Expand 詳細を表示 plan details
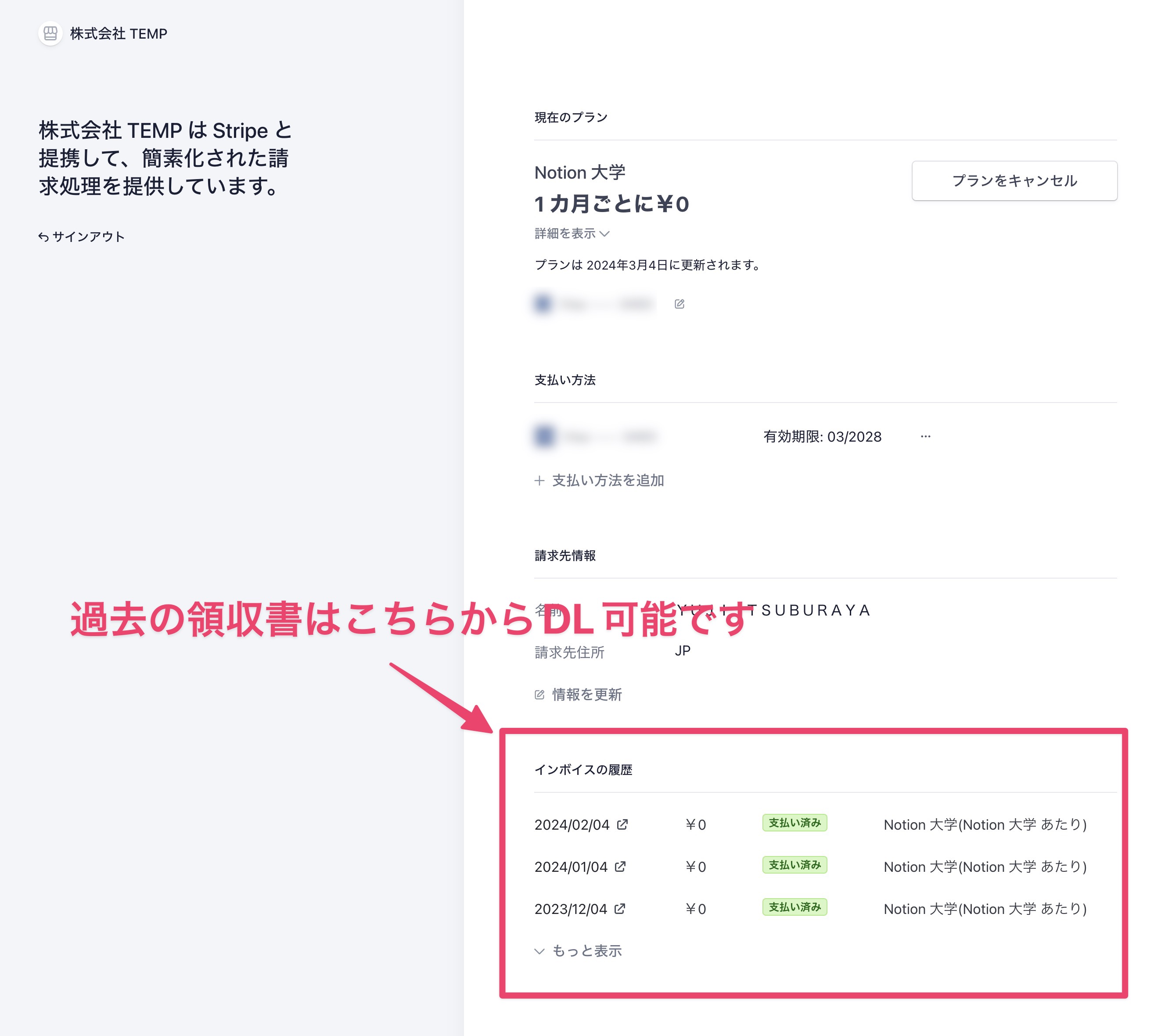 coord(572,234)
